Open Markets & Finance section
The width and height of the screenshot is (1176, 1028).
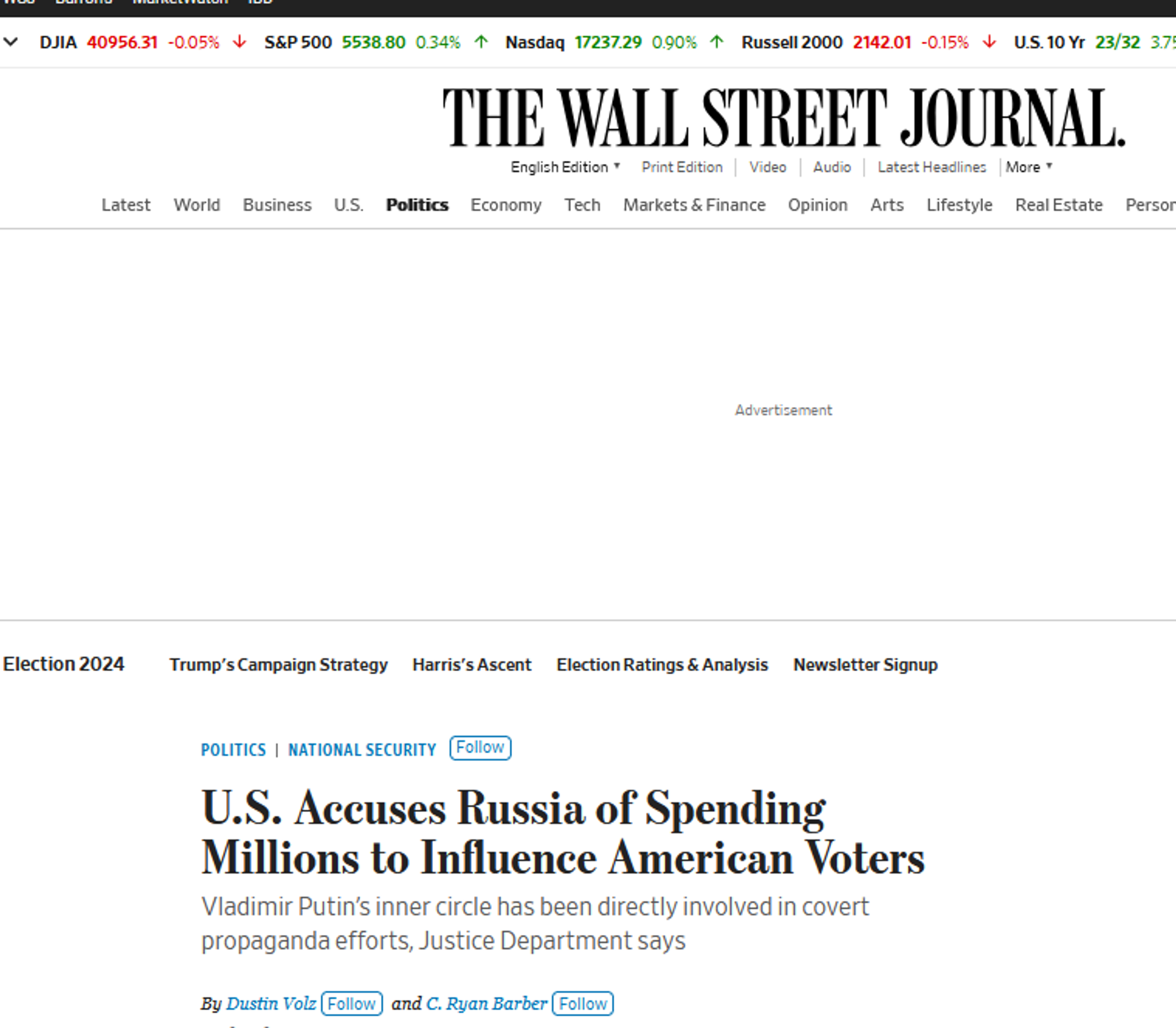pos(695,204)
